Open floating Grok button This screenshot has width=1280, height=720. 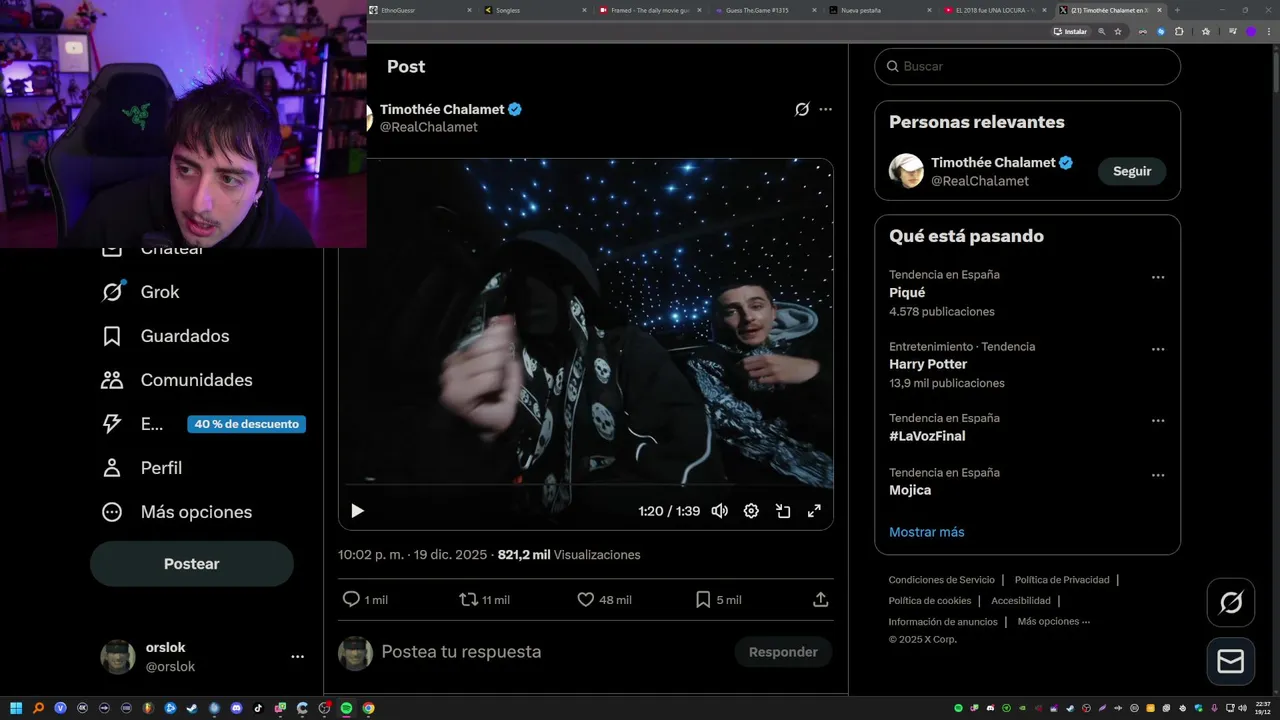(x=1231, y=602)
